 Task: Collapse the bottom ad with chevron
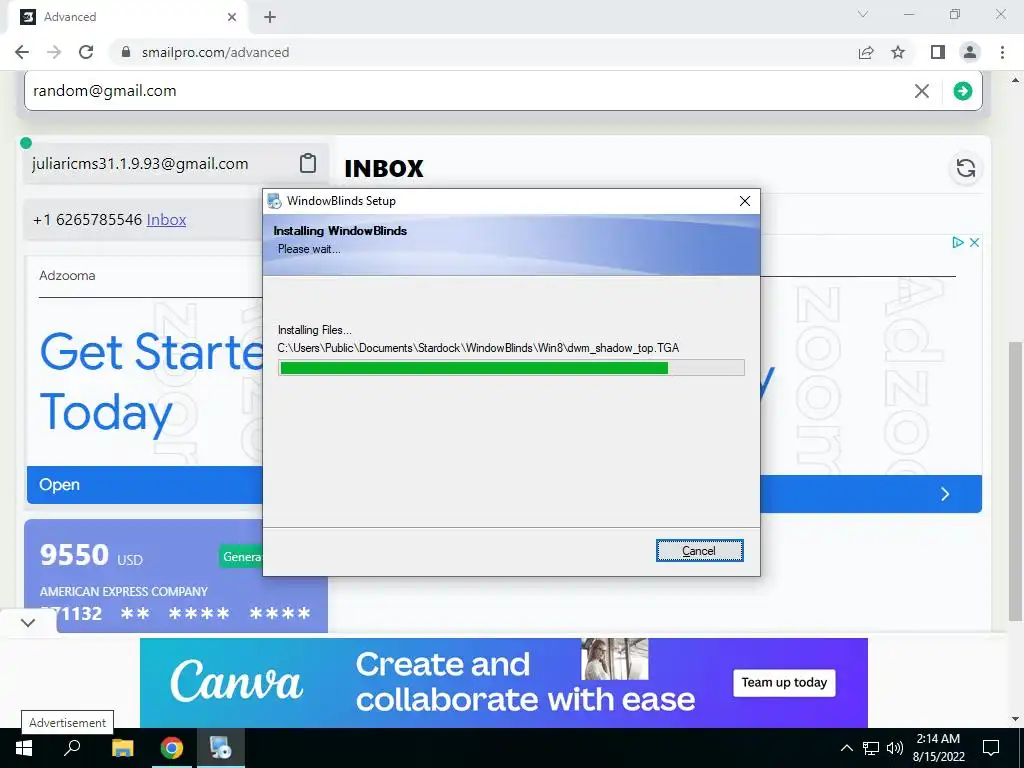(27, 622)
